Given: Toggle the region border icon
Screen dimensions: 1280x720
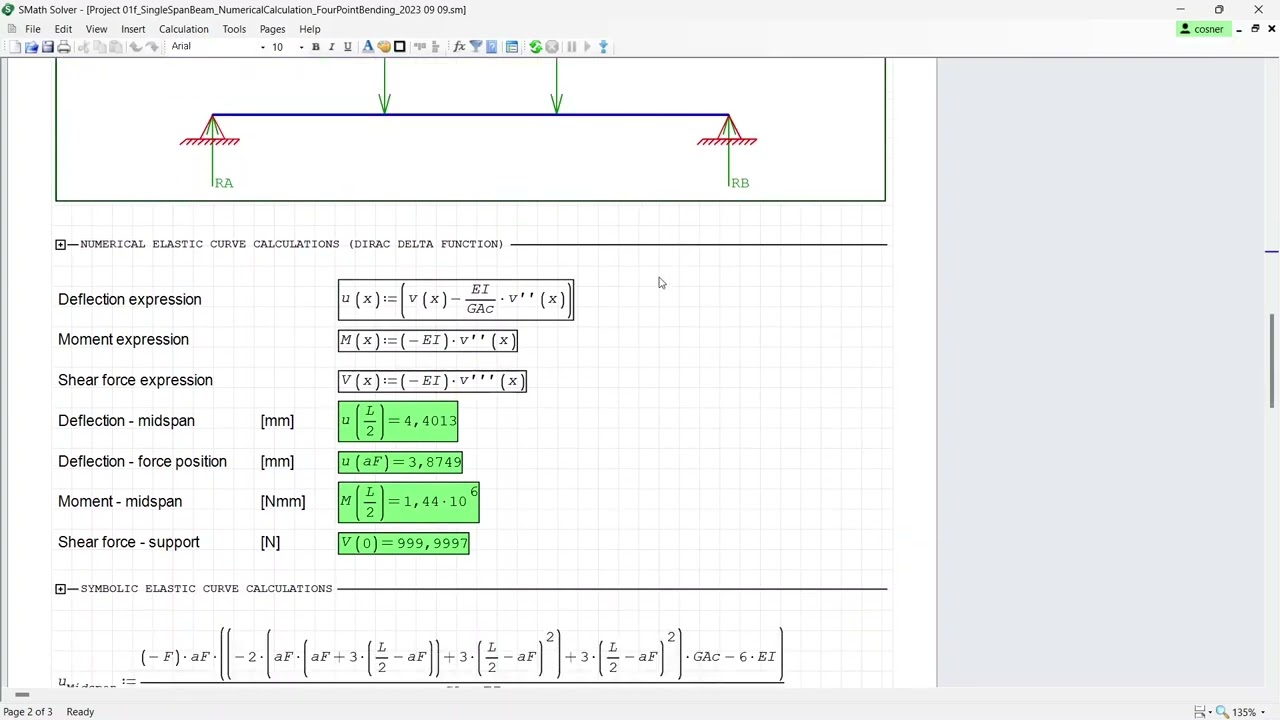Looking at the screenshot, I should 399,47.
